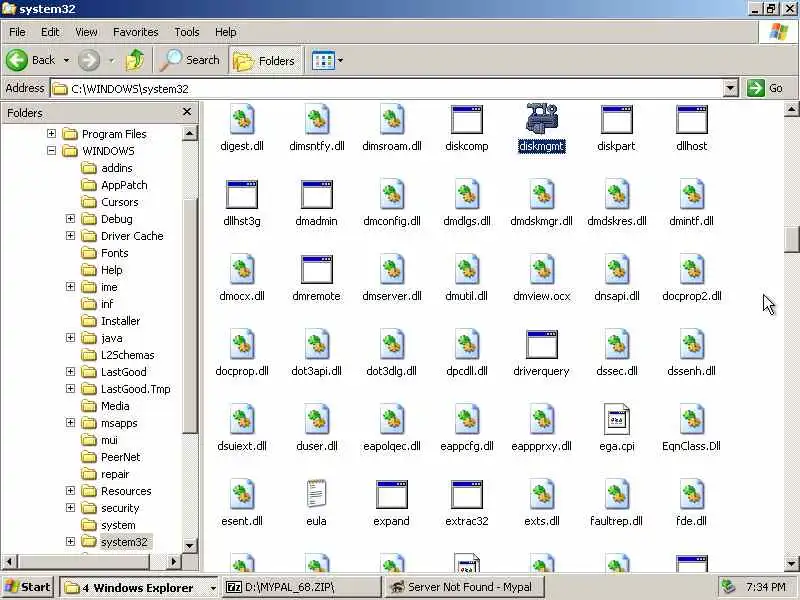Switch to Server Not Found Mypal window
Image resolution: width=800 pixels, height=600 pixels.
point(463,588)
